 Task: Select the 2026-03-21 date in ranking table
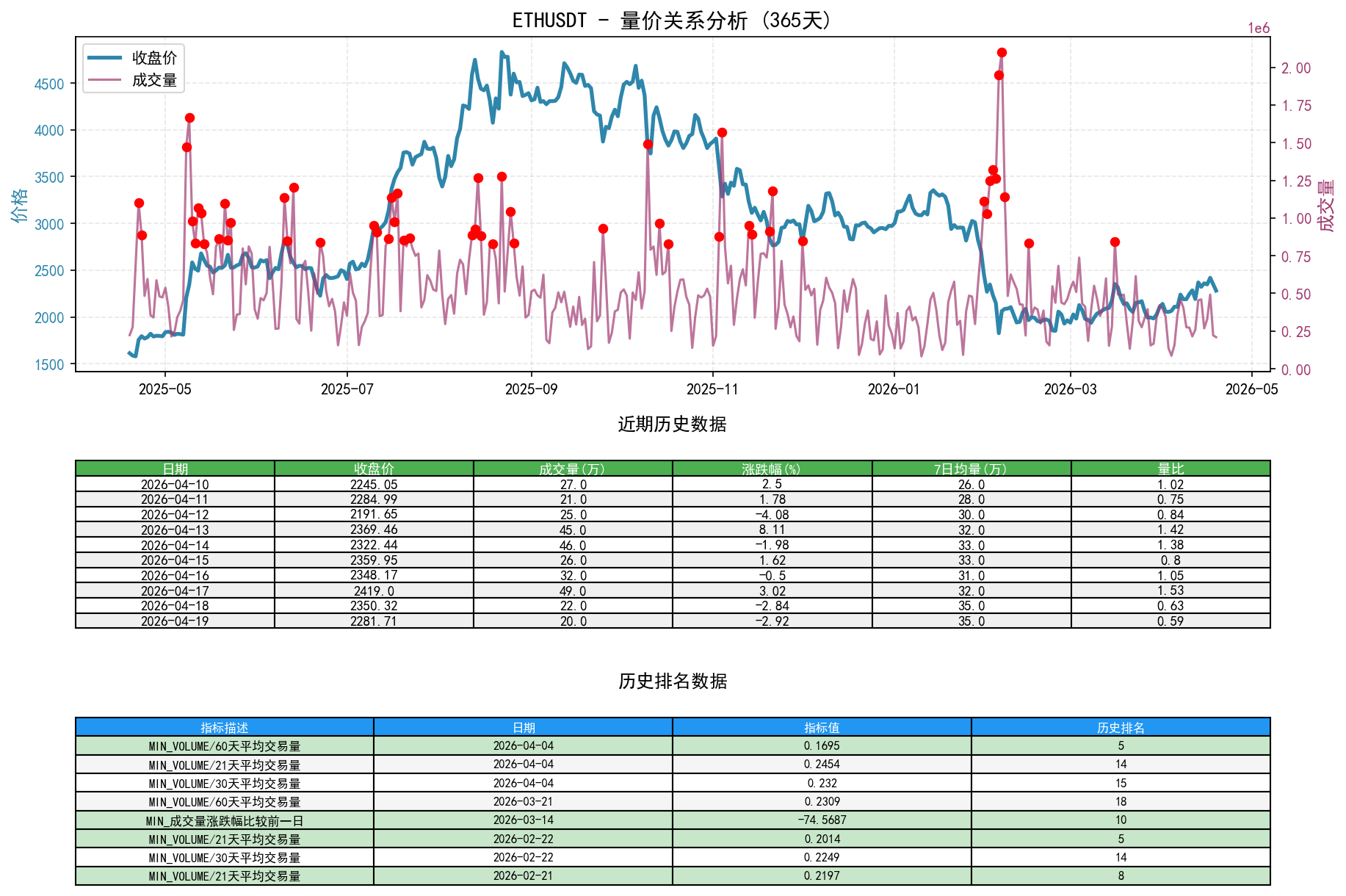(x=524, y=801)
